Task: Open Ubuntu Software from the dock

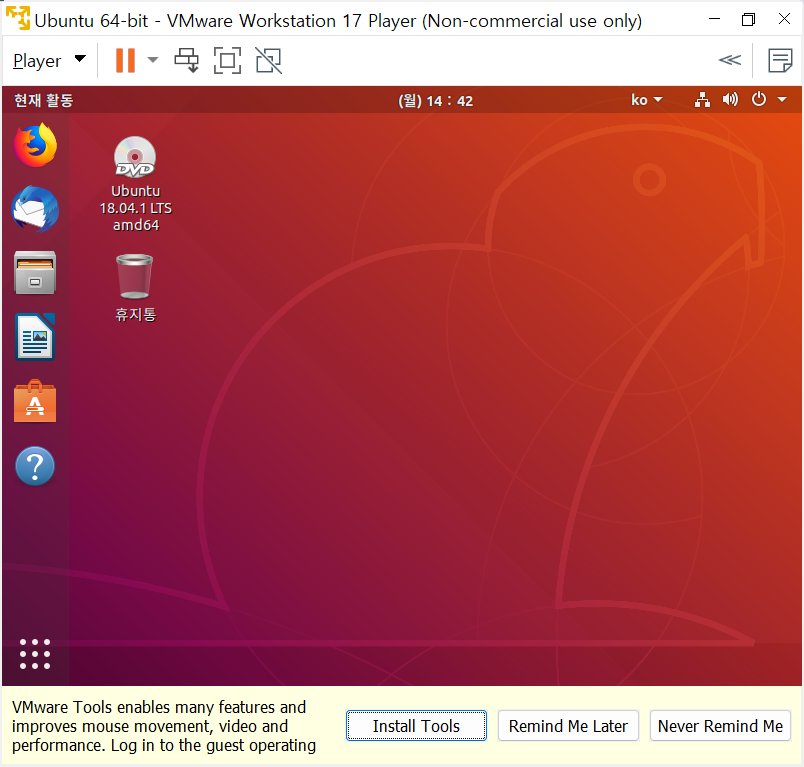Action: (x=35, y=401)
